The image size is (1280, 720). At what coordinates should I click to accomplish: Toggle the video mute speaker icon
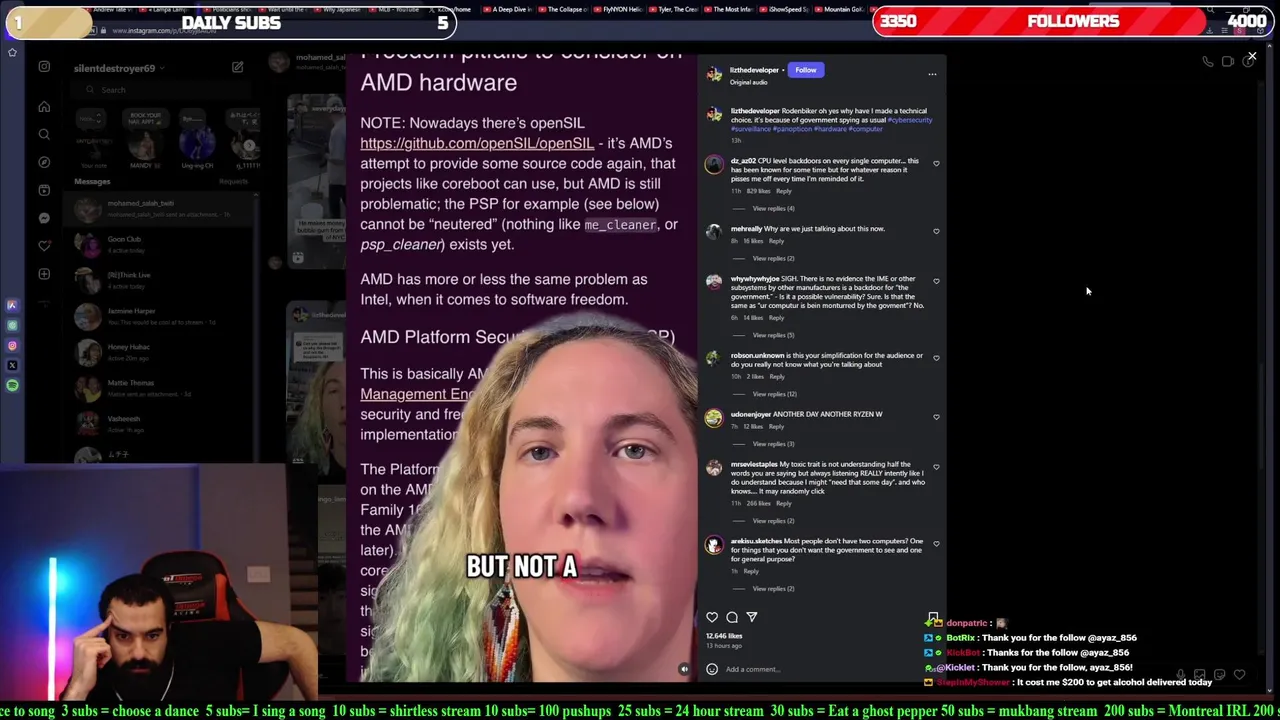point(684,669)
